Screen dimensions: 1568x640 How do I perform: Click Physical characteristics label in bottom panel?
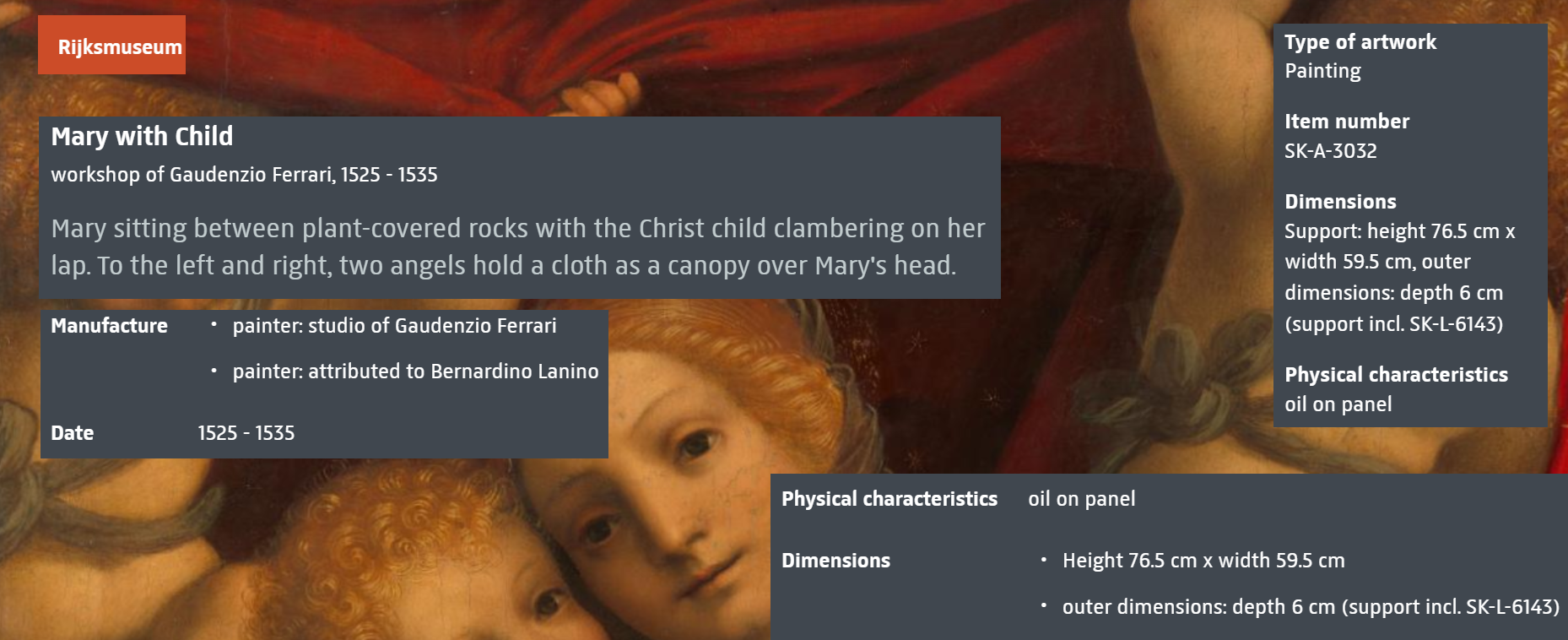[889, 499]
